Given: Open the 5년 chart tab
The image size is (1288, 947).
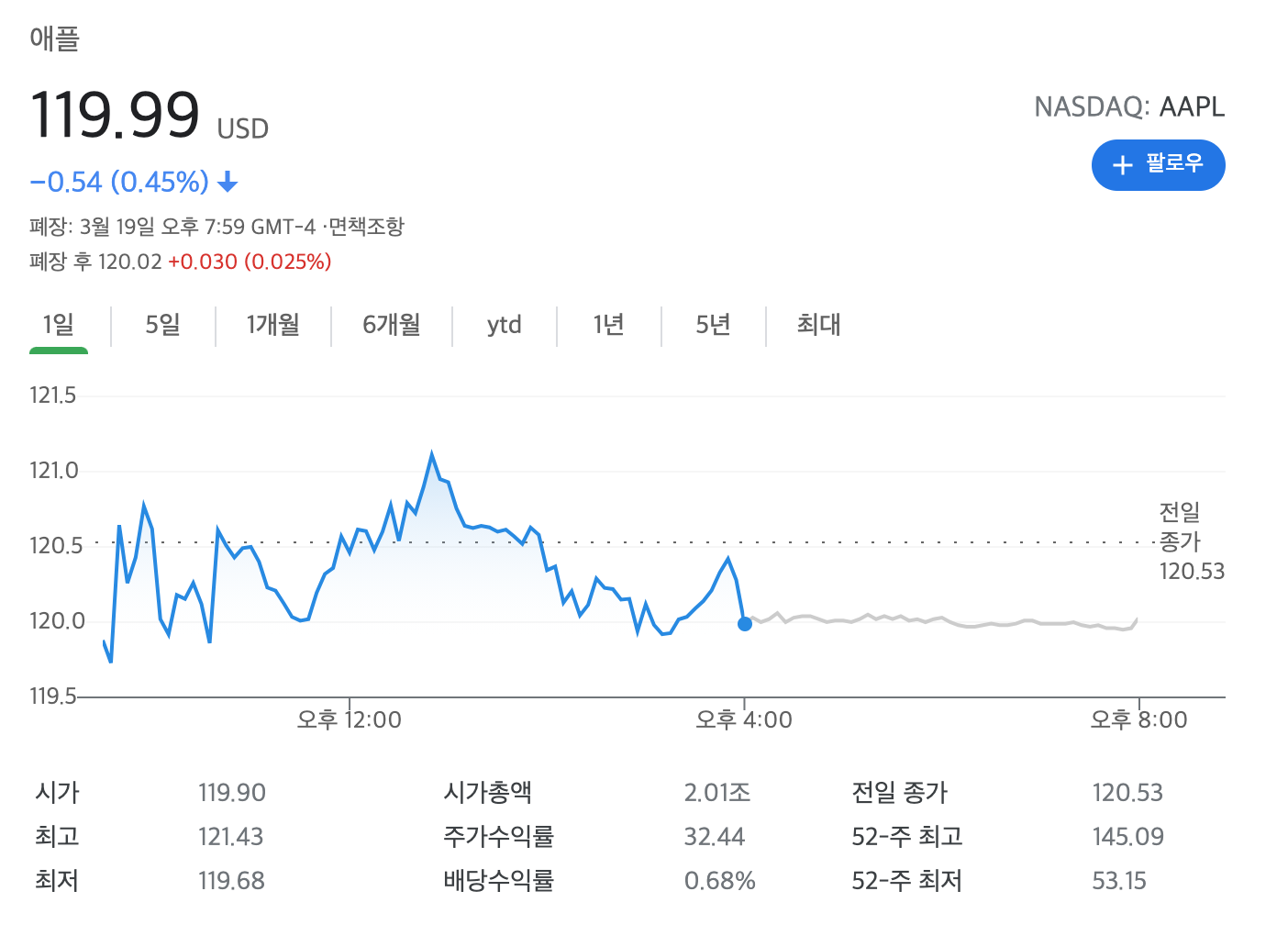Looking at the screenshot, I should (714, 325).
